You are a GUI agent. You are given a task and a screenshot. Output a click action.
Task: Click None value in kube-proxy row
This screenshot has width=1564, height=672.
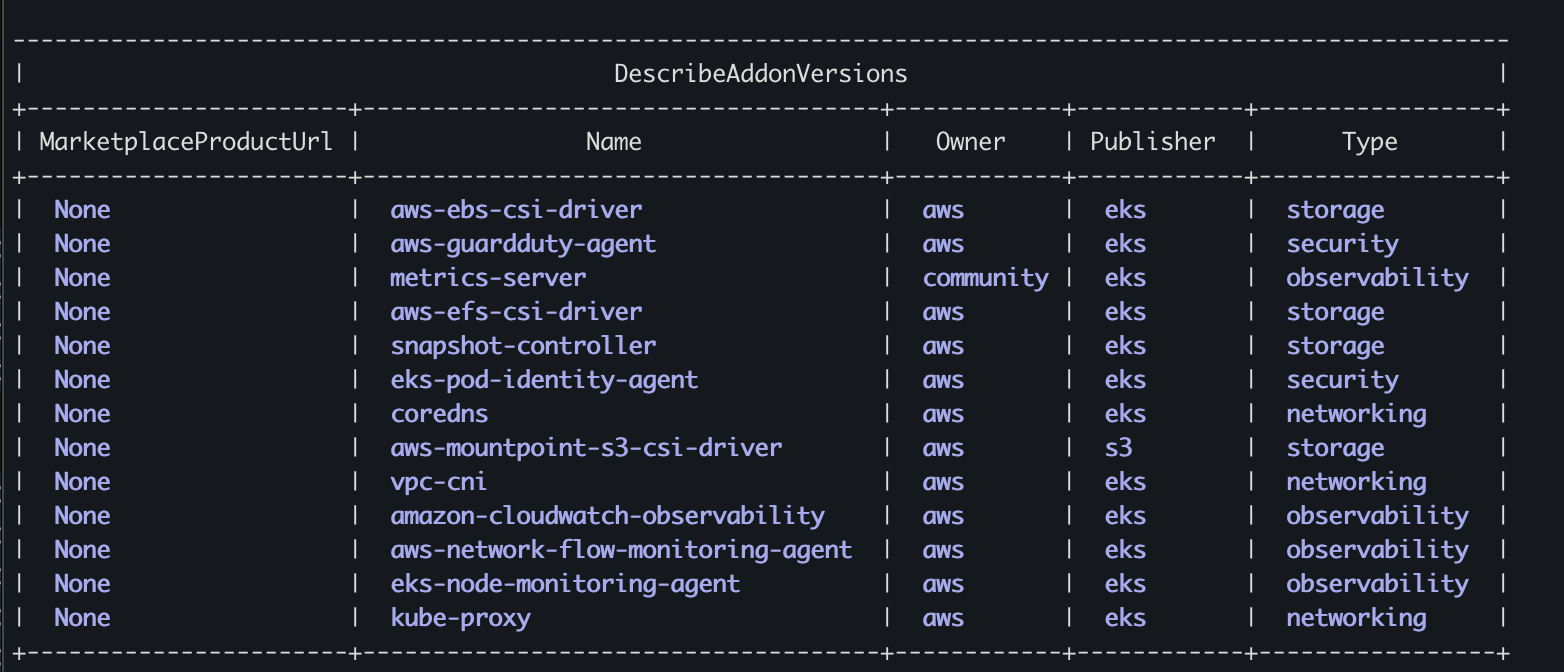pos(82,618)
